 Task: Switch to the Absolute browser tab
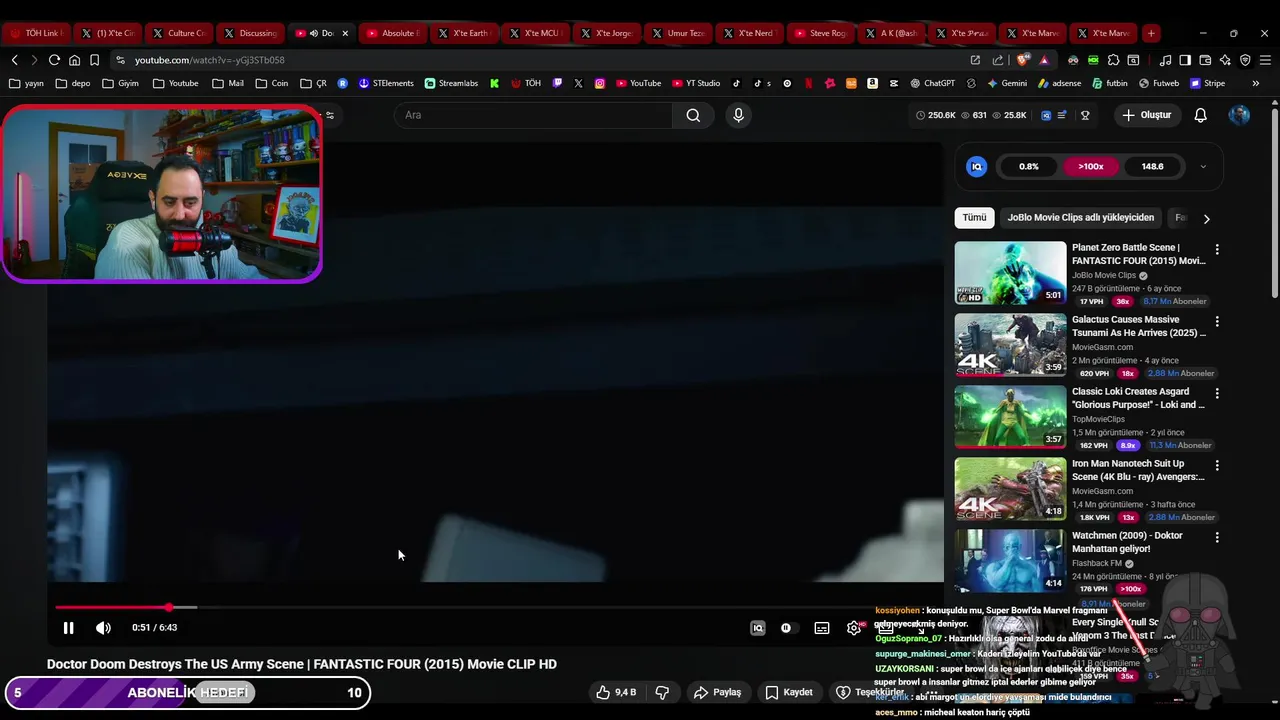tap(392, 33)
